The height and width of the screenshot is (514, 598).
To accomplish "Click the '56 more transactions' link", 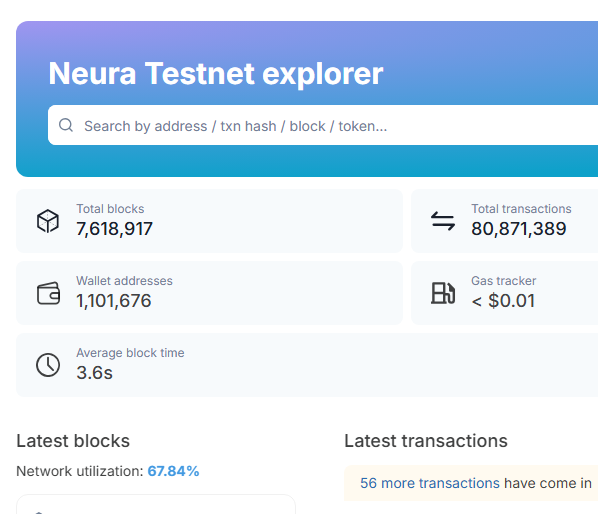I will 430,483.
